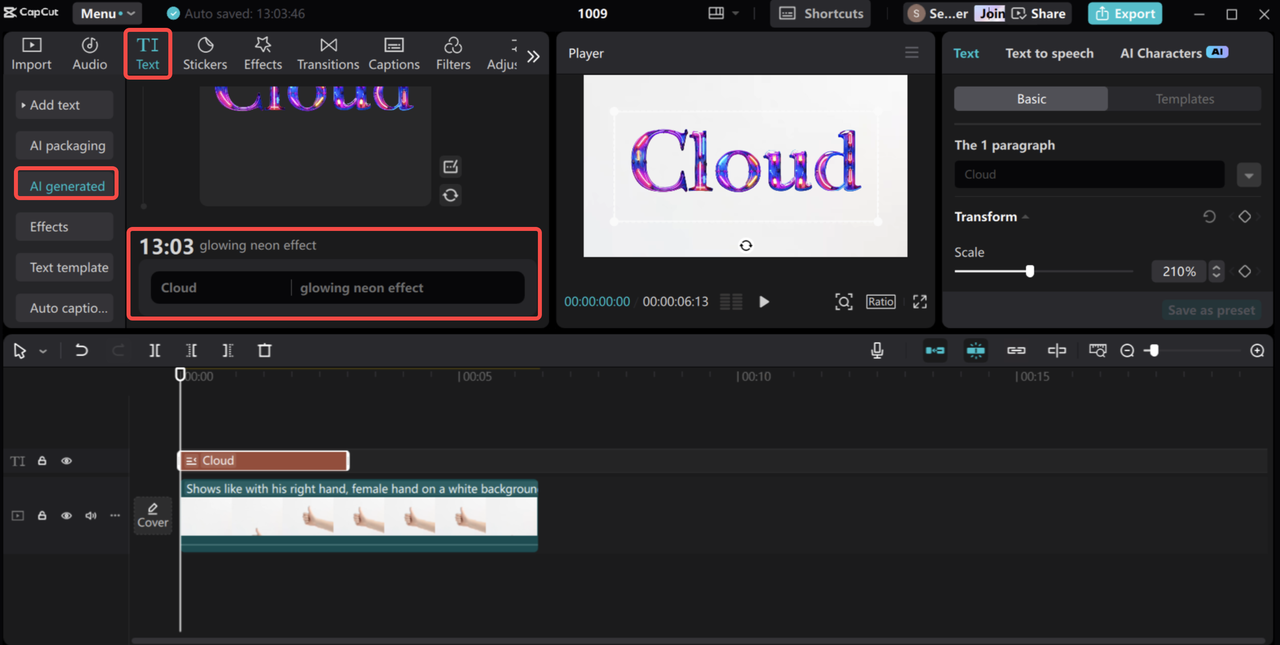Viewport: 1280px width, 645px height.
Task: Add a Scale keyframe diamond
Action: pyautogui.click(x=1245, y=272)
